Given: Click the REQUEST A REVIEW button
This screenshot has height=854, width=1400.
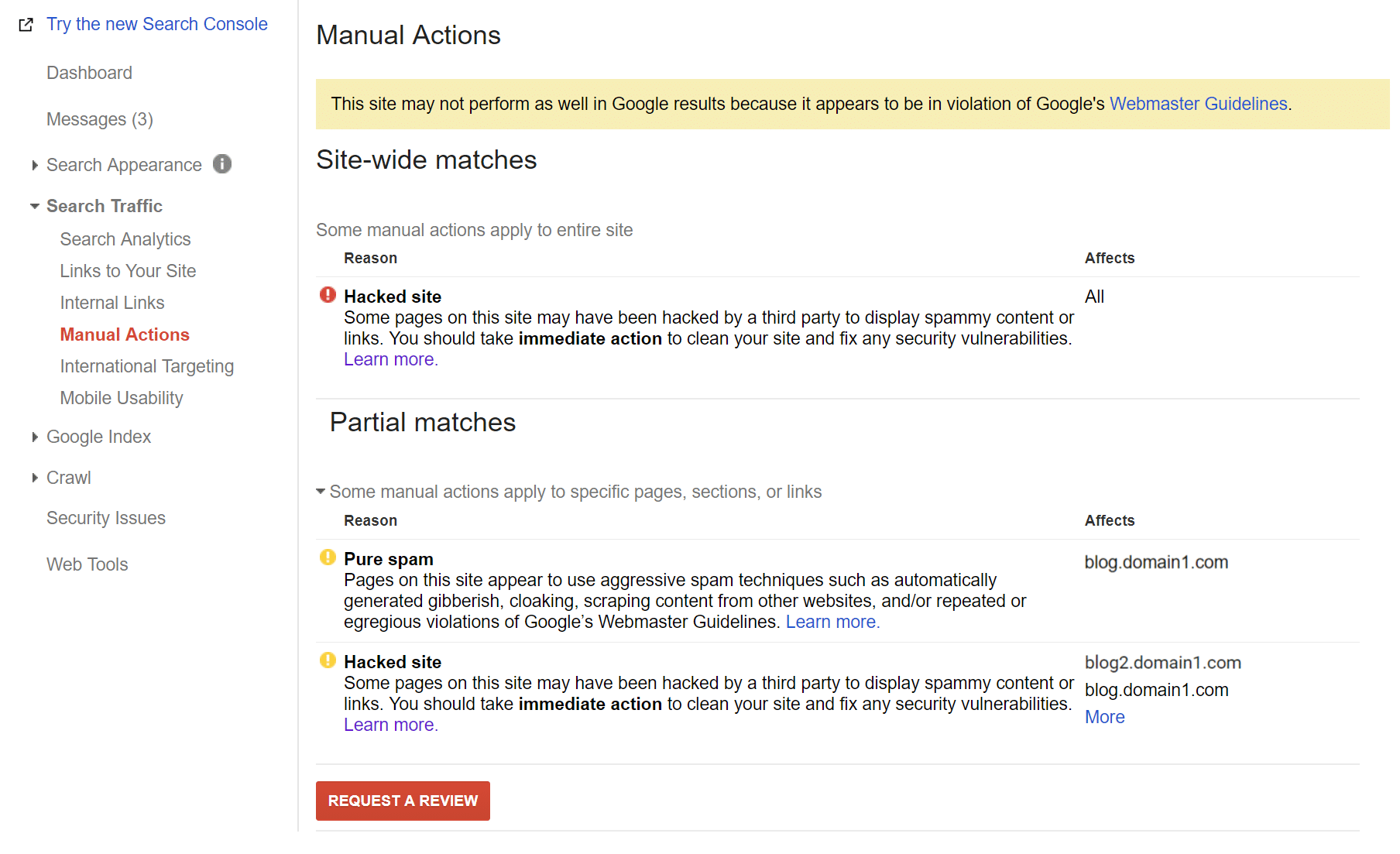Looking at the screenshot, I should coord(402,801).
